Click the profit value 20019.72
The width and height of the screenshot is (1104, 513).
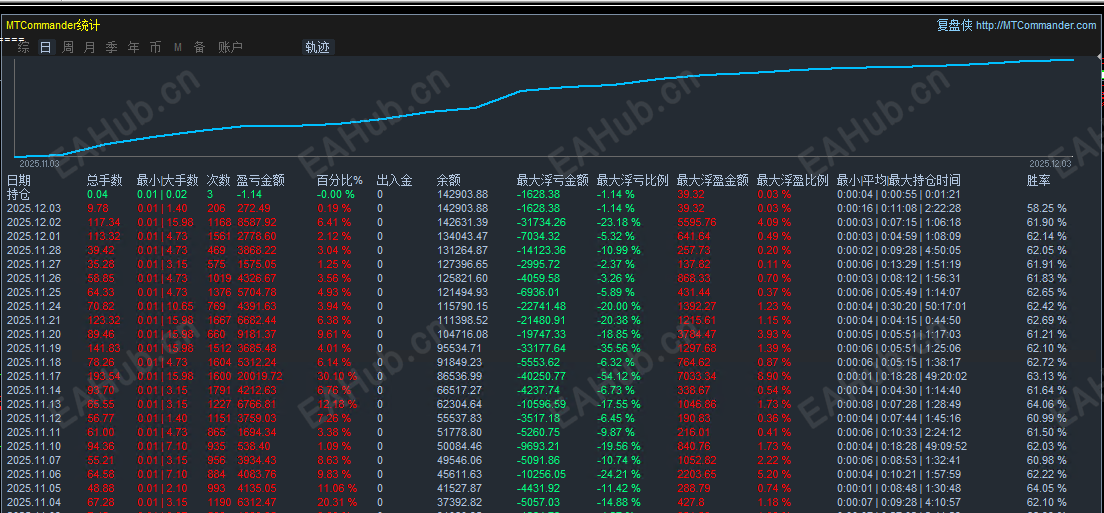pos(259,376)
